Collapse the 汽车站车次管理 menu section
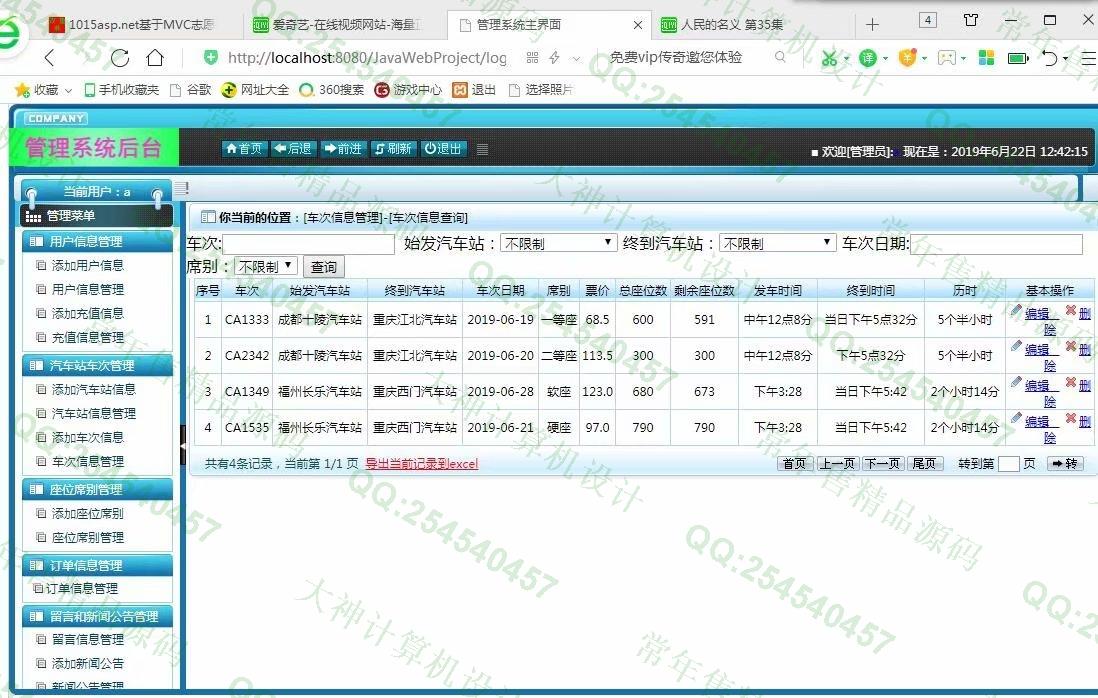 coord(97,365)
